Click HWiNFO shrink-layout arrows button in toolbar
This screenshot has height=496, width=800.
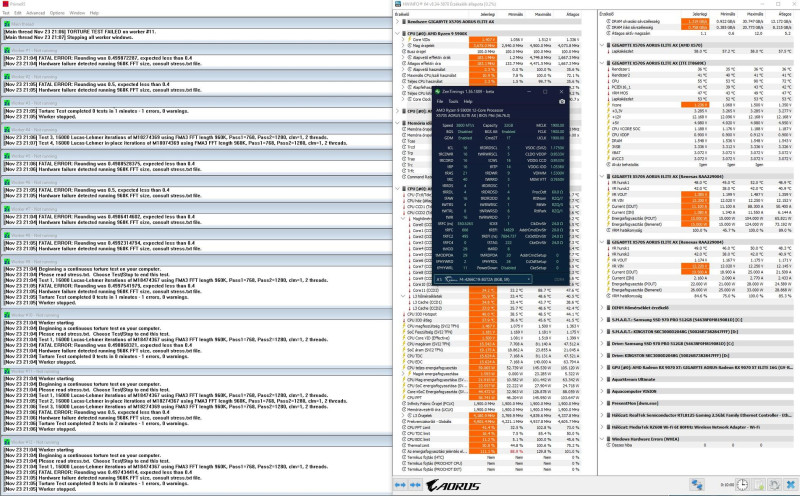point(415,485)
